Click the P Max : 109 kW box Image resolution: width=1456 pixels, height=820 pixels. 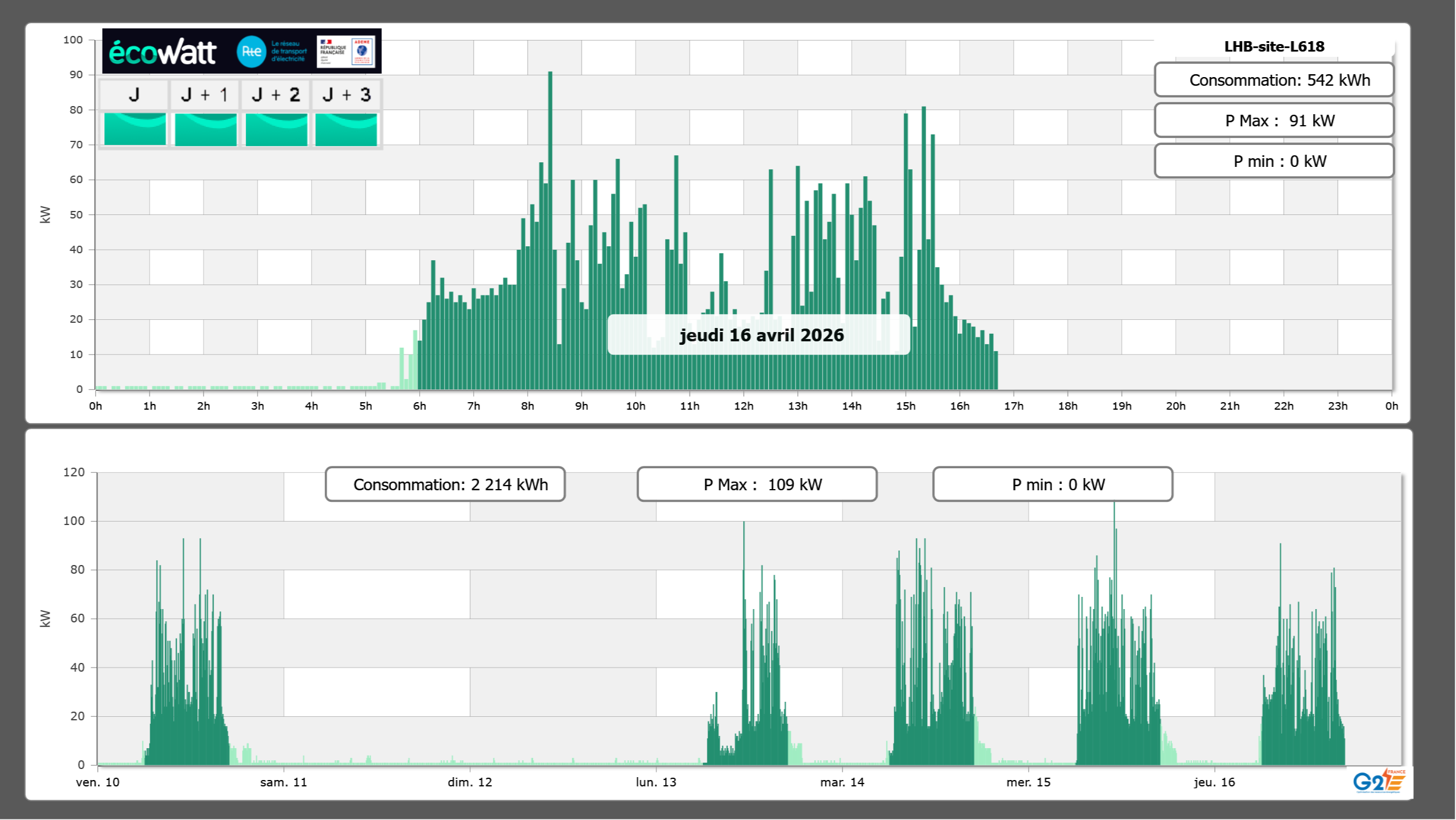tap(756, 484)
